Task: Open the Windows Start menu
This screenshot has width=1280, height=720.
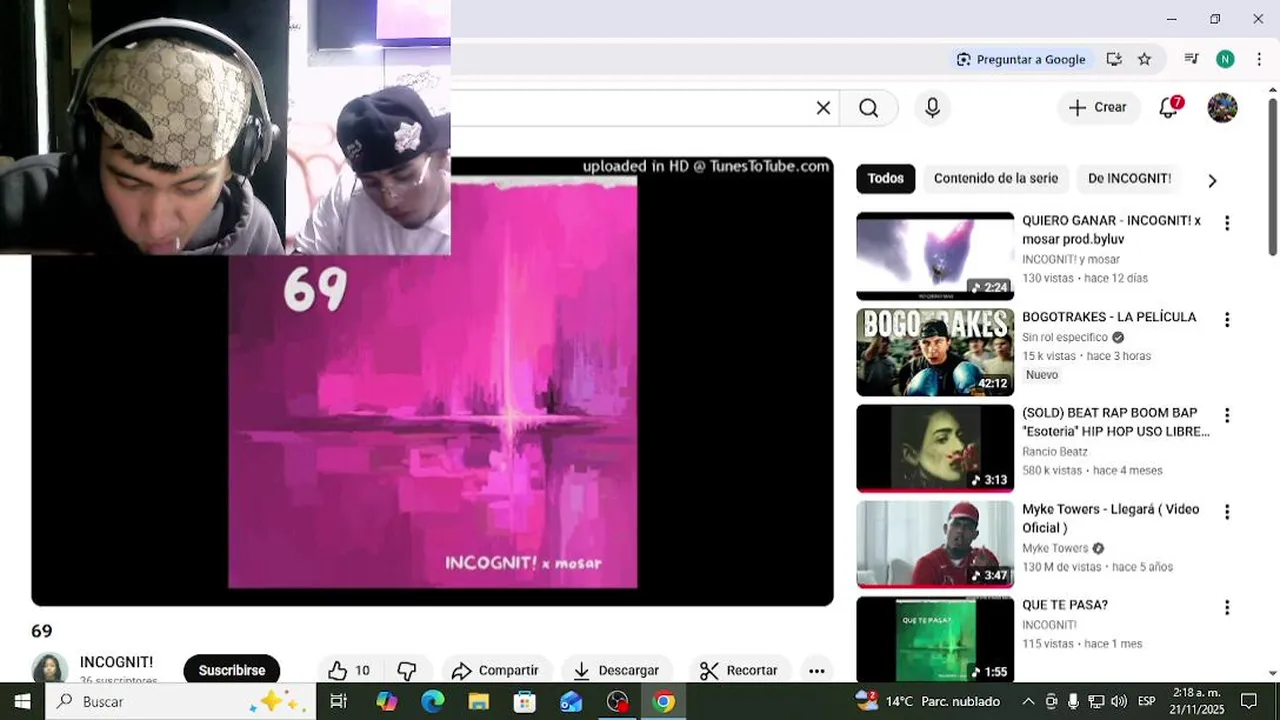Action: (x=22, y=701)
